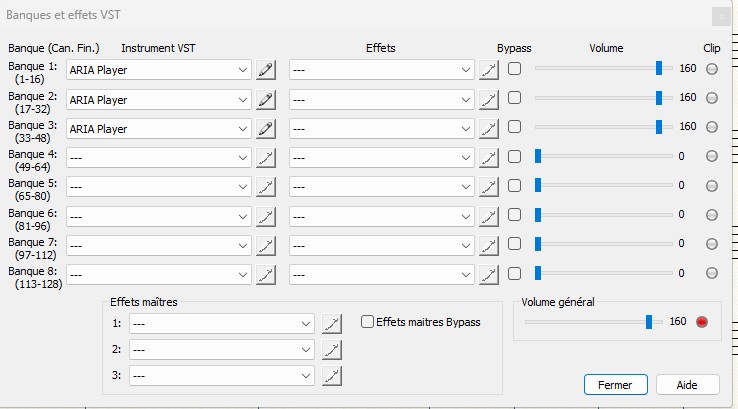The height and width of the screenshot is (409, 738).
Task: Open the Banque 1 VST instrument editor icon
Action: tap(265, 70)
